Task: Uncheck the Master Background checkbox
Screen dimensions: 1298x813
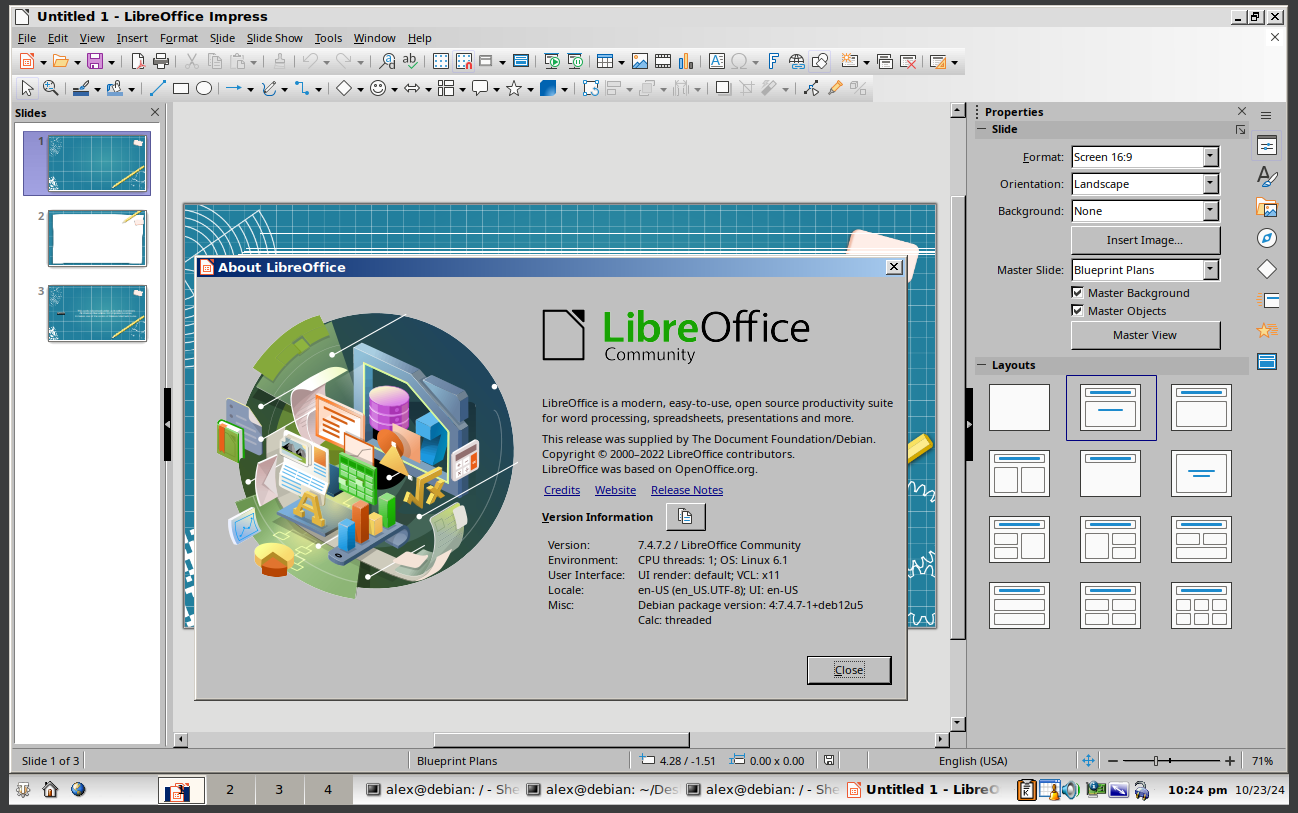Action: (x=1077, y=293)
